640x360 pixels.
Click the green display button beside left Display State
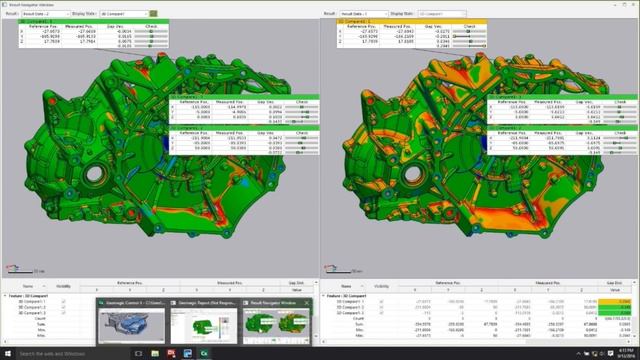pyautogui.click(x=153, y=13)
